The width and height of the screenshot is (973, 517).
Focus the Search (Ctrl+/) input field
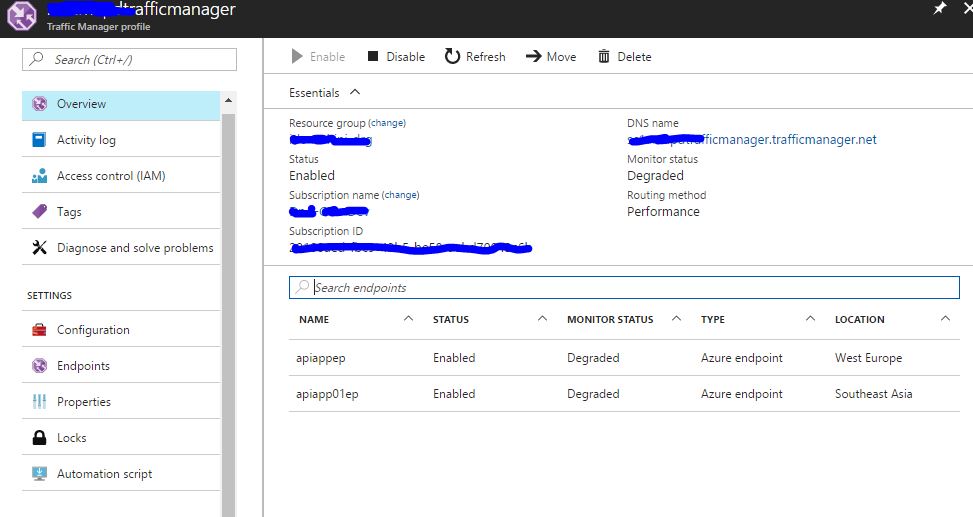(x=129, y=60)
